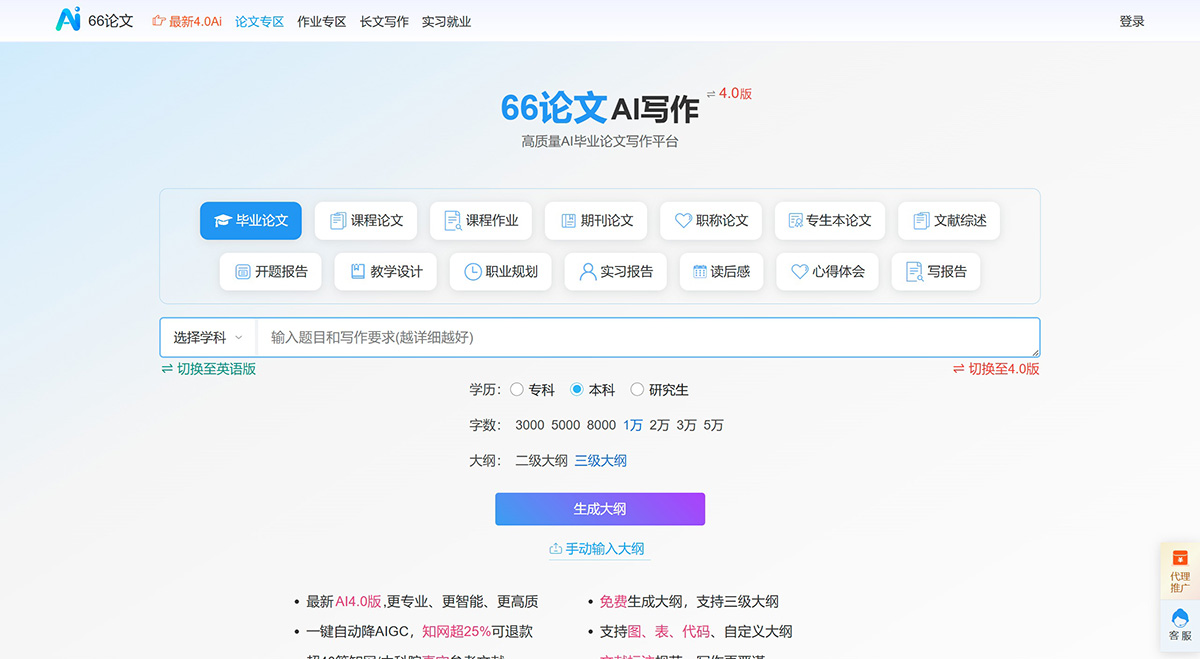Image resolution: width=1200 pixels, height=659 pixels.
Task: Open 手动输入大纲 manual outline link
Action: [x=598, y=549]
